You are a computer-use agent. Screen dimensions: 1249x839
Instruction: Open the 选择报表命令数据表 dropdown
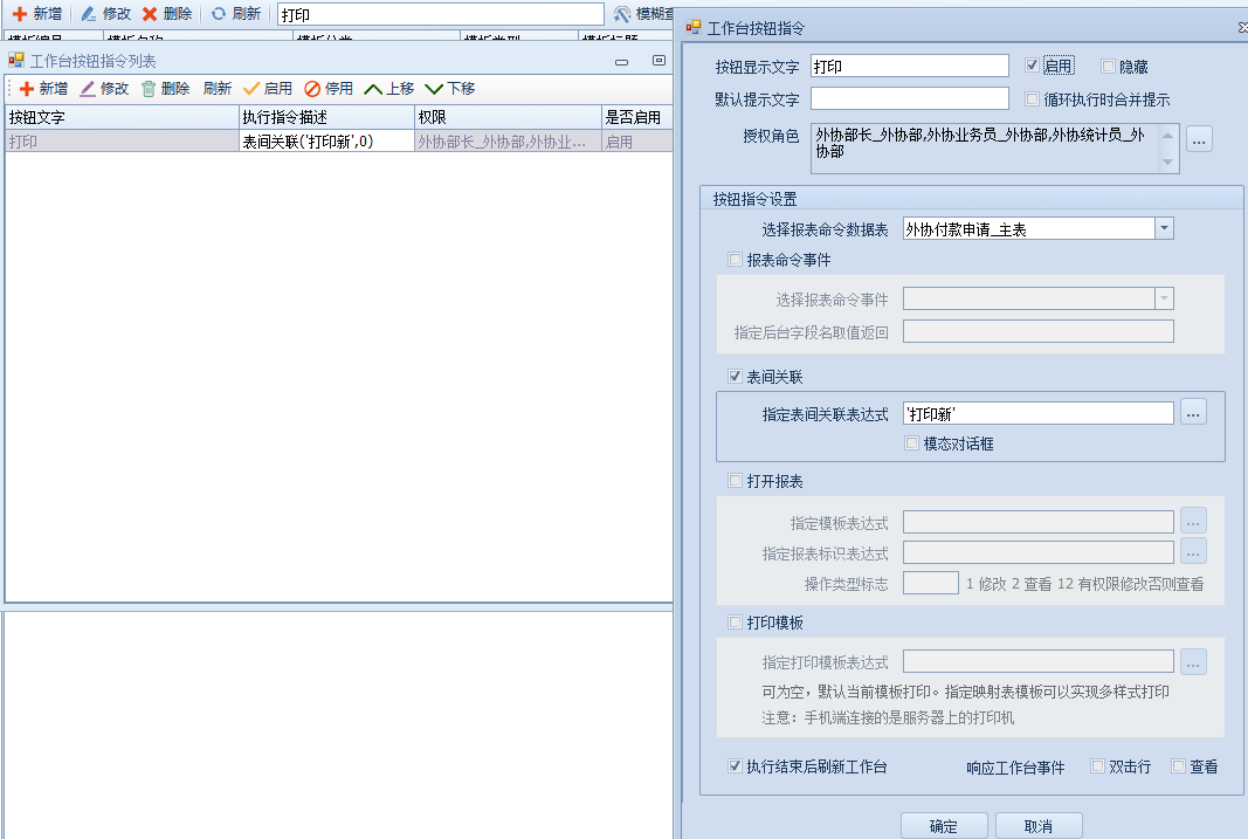click(x=1164, y=229)
